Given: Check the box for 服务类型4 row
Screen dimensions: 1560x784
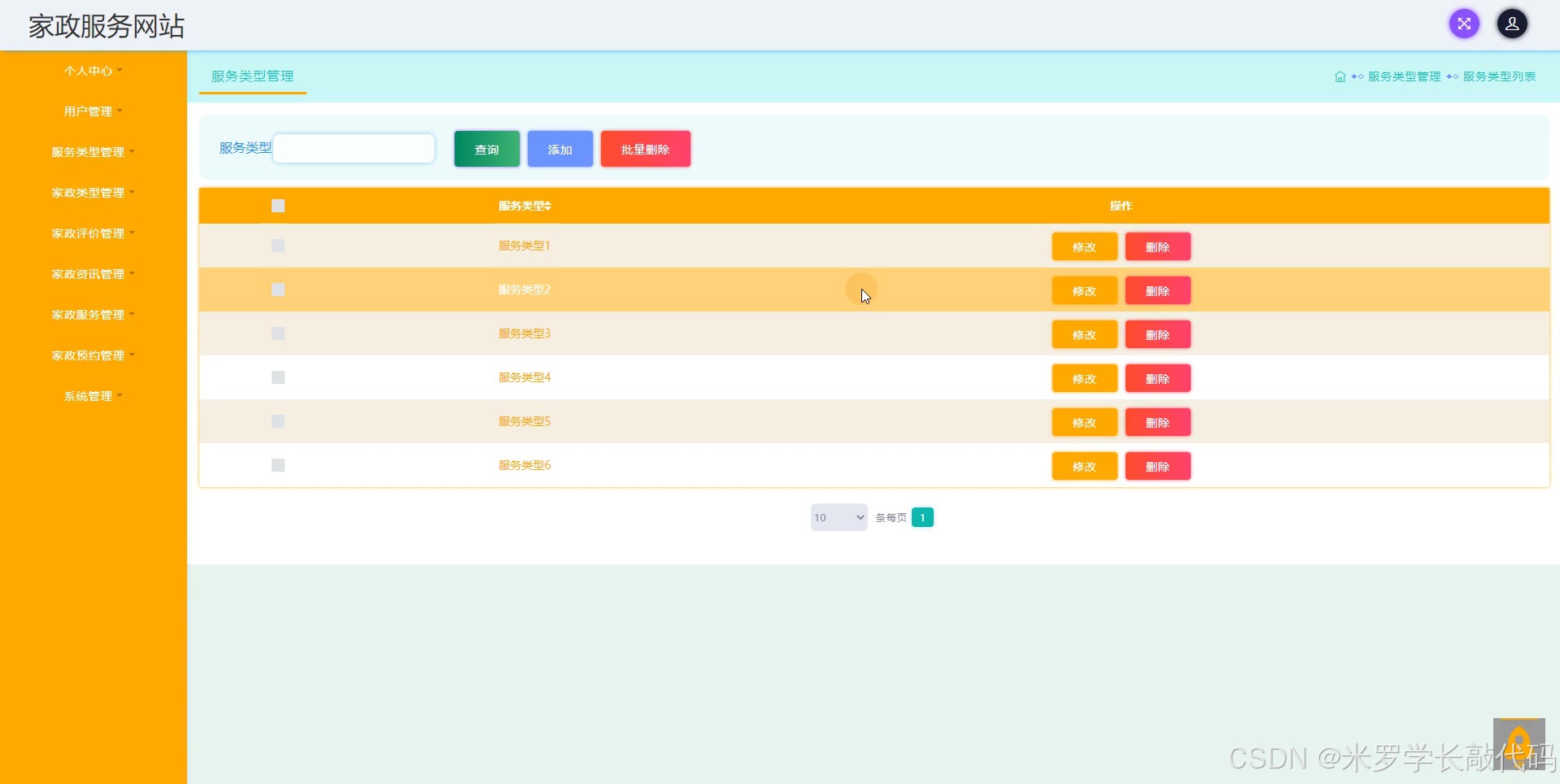Looking at the screenshot, I should coord(278,377).
